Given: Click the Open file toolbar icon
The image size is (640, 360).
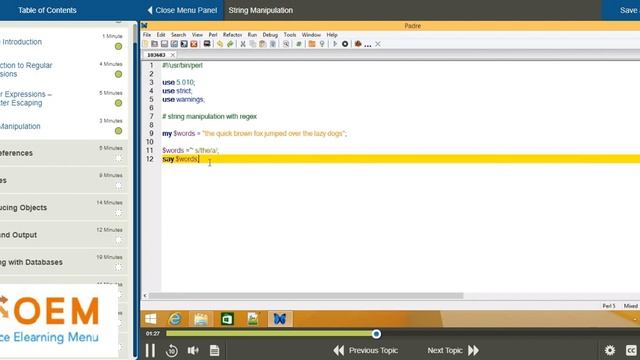Looking at the screenshot, I should 155,44.
